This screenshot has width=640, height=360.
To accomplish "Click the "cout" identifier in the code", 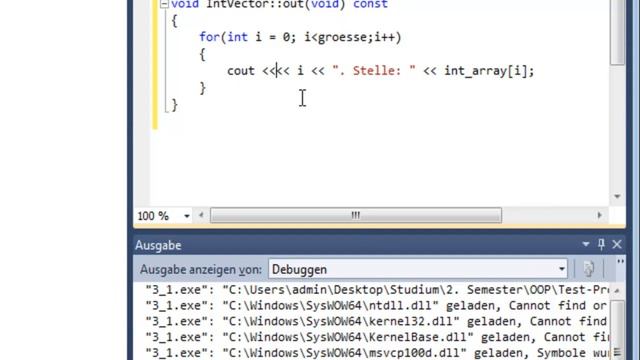I will click(241, 71).
